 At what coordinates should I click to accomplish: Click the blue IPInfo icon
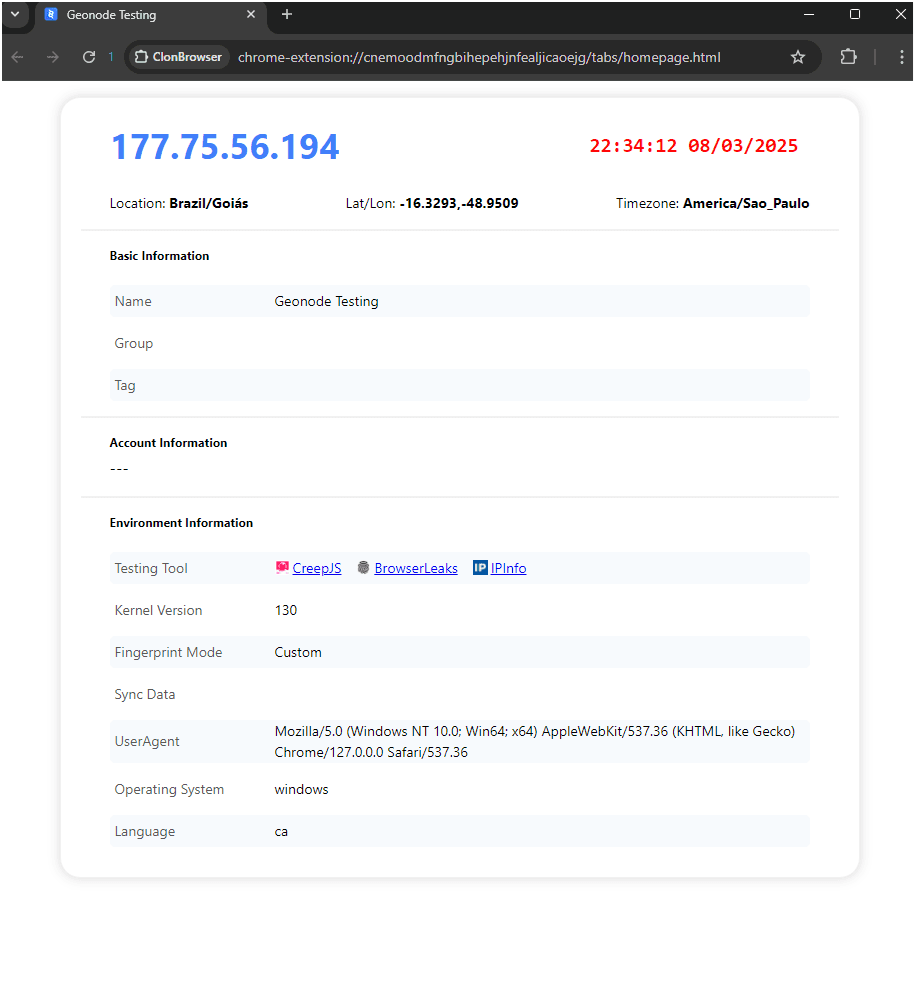(481, 567)
